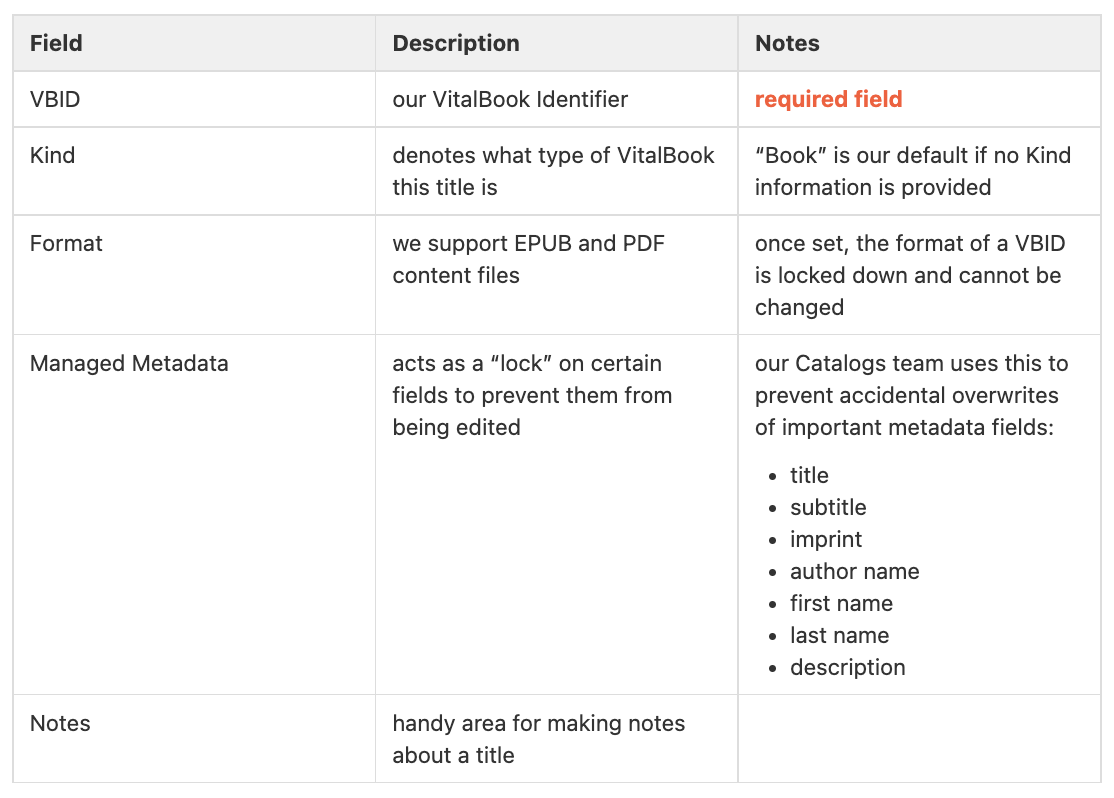Select the 'title' bullet item
1114x798 pixels.
coord(809,475)
